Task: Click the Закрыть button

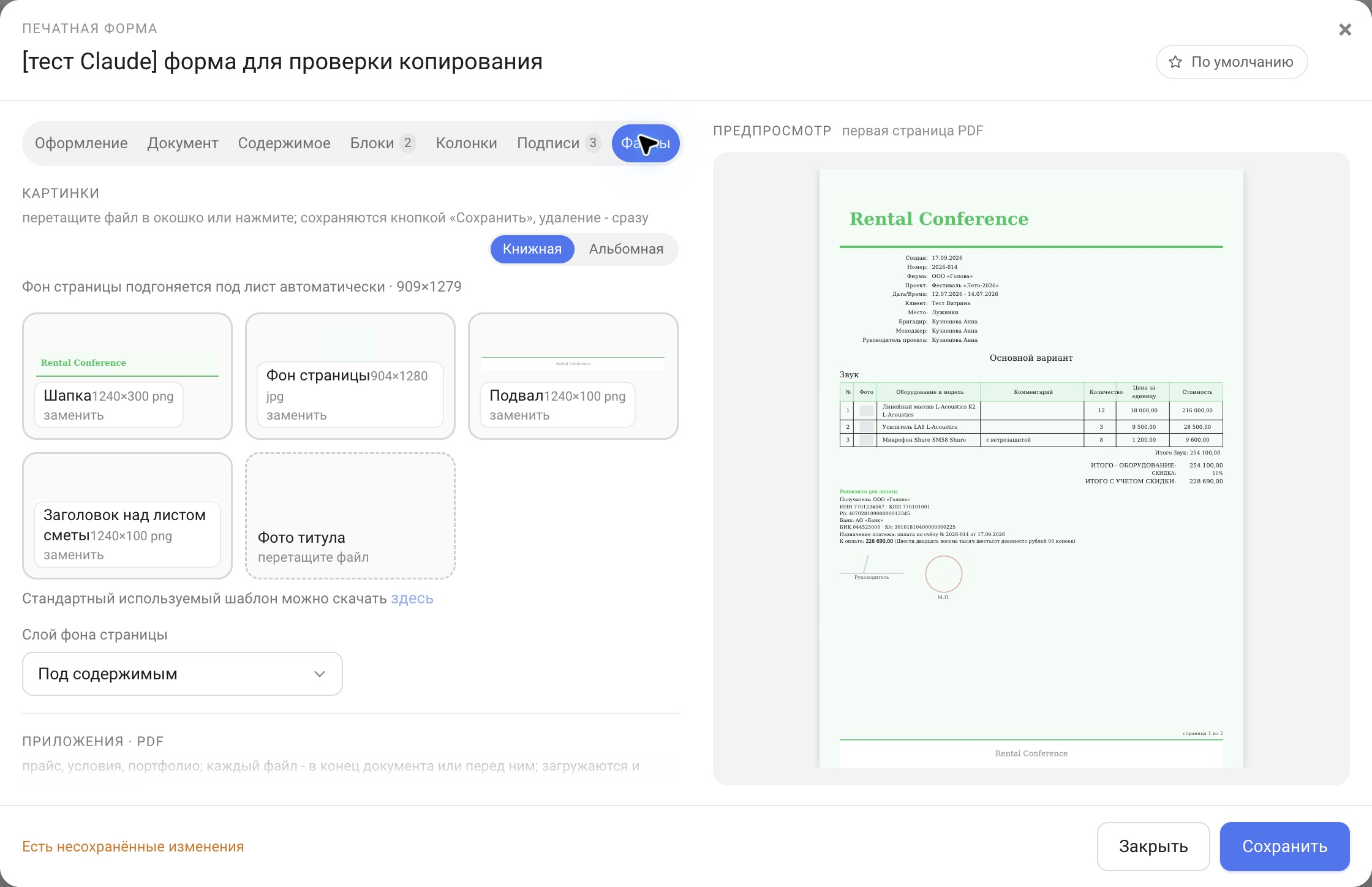Action: [x=1153, y=847]
